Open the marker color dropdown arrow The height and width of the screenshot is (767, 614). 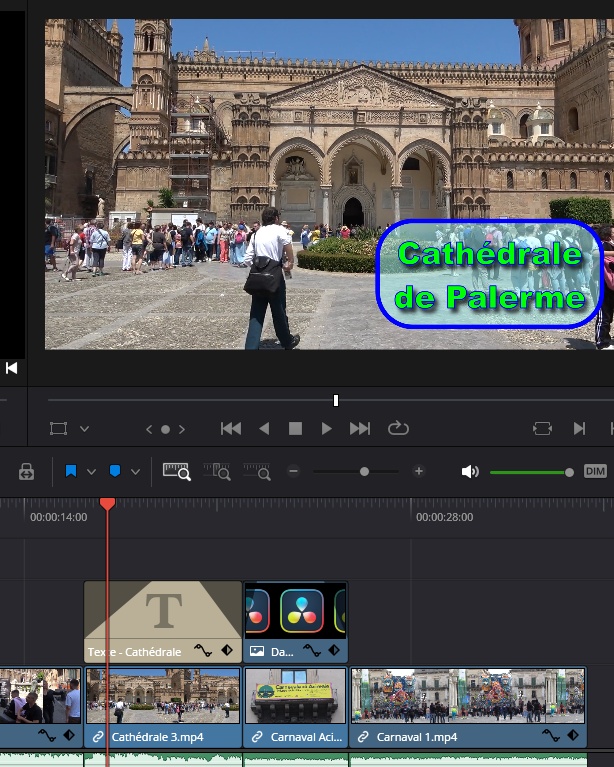pos(135,472)
